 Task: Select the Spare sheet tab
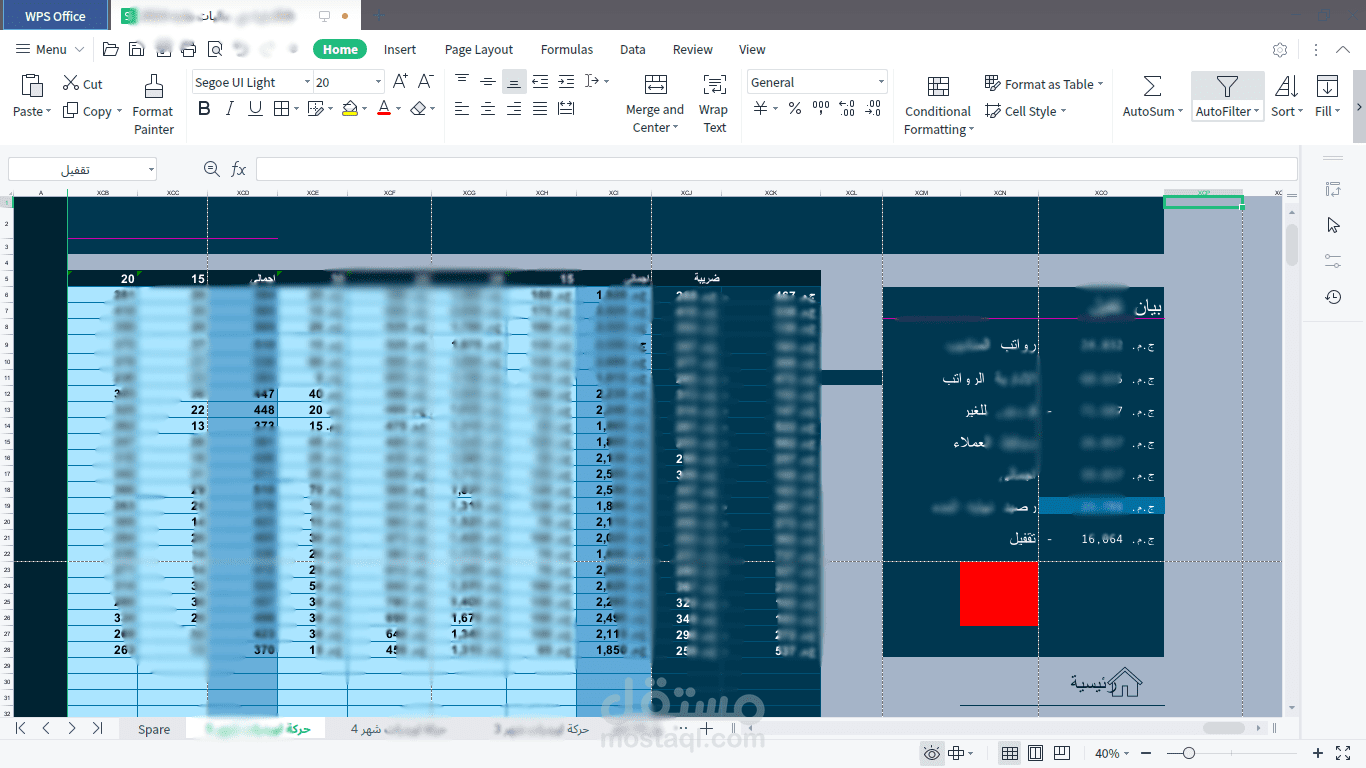tap(154, 729)
